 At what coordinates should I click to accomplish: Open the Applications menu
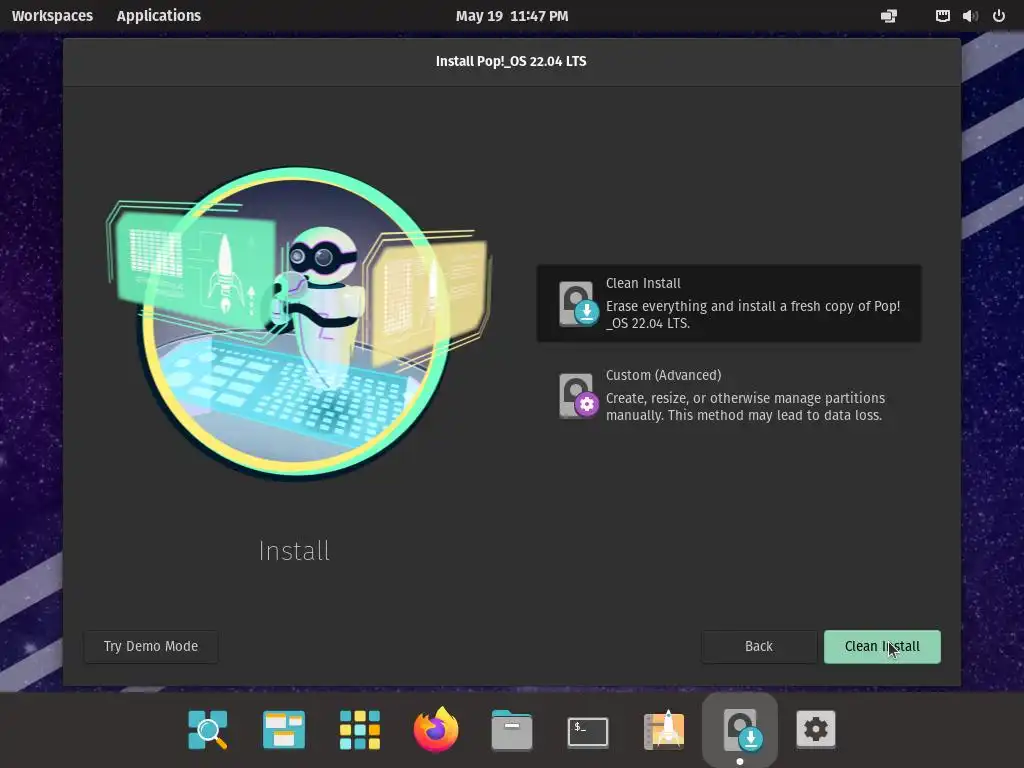click(x=159, y=16)
